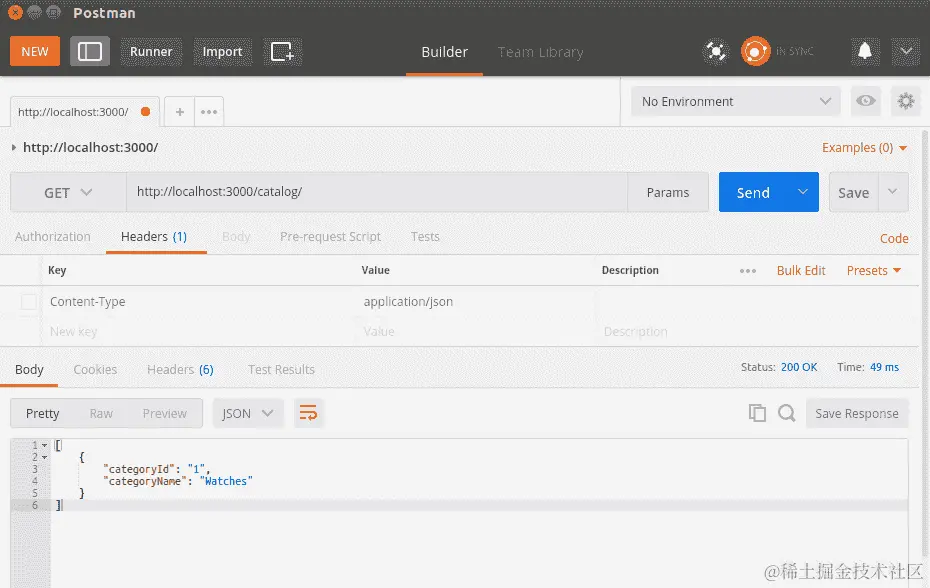Click the new header Value field
This screenshot has height=588, width=930.
[x=476, y=331]
